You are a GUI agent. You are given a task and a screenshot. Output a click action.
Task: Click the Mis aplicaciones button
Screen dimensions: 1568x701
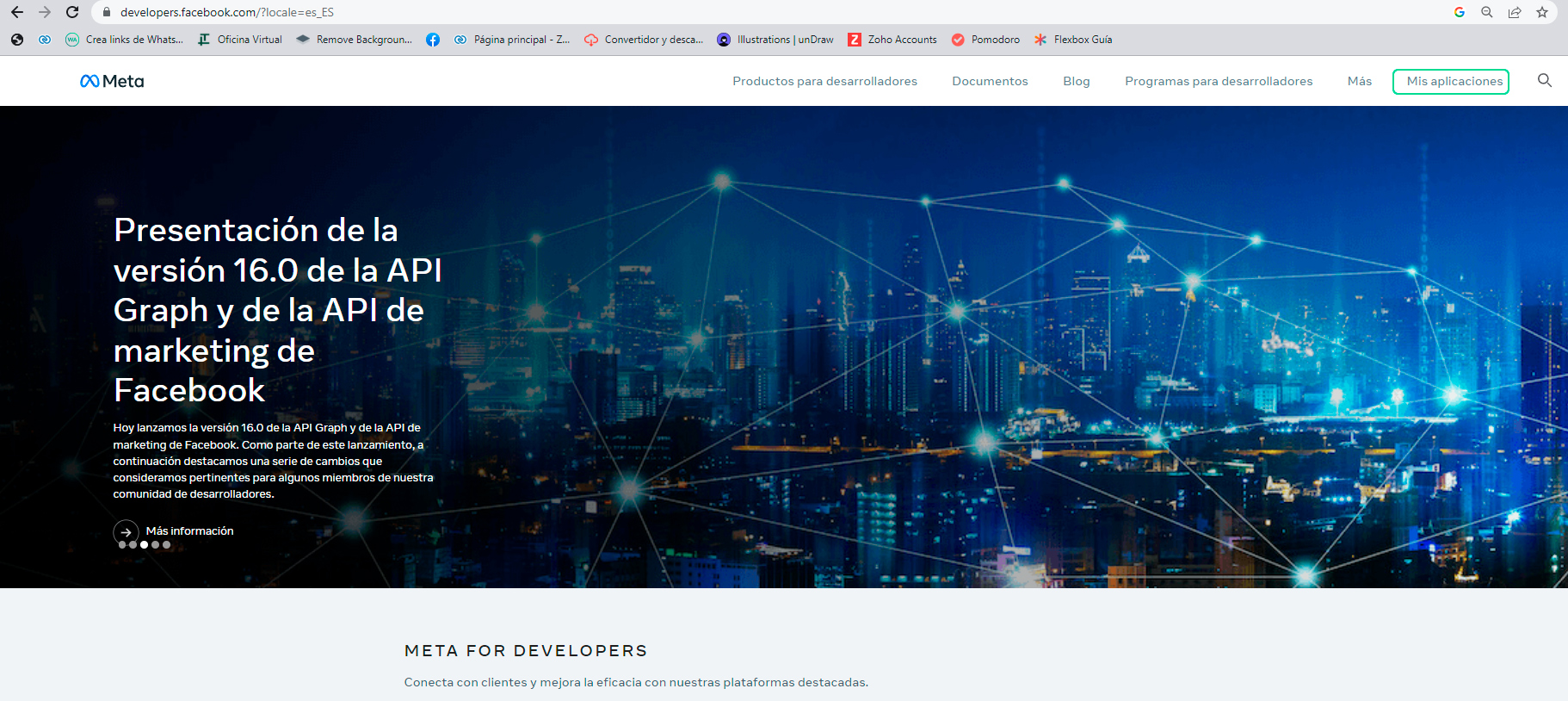pyautogui.click(x=1450, y=81)
